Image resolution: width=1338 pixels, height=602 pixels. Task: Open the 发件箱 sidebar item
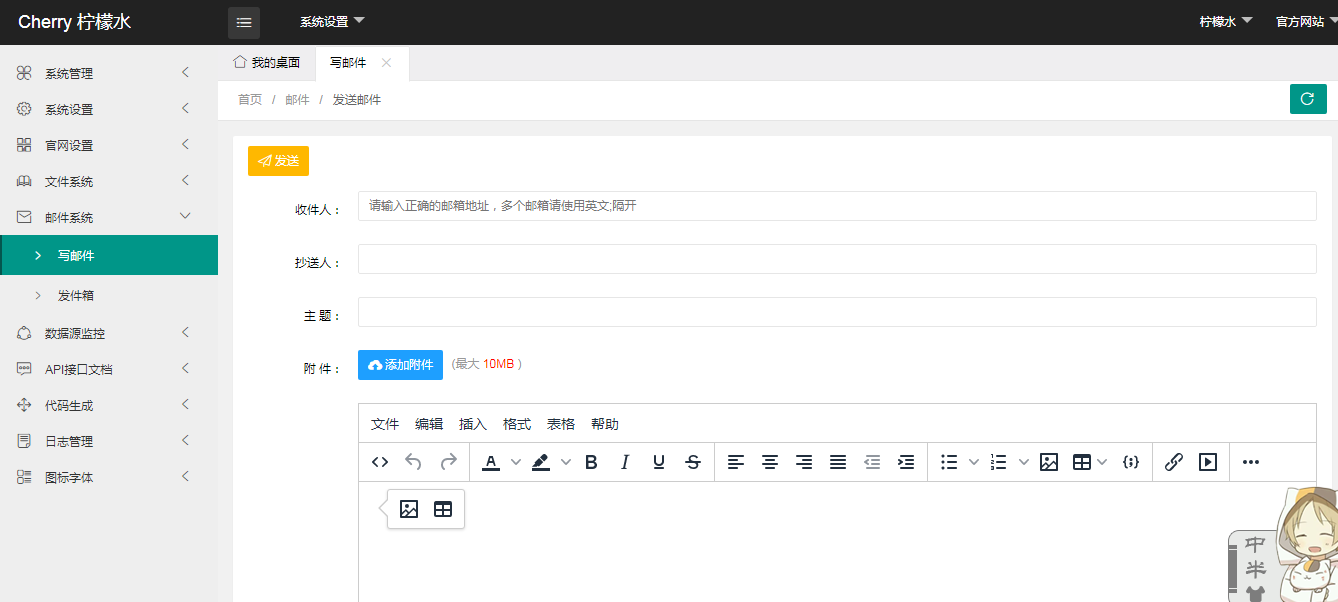pos(109,295)
